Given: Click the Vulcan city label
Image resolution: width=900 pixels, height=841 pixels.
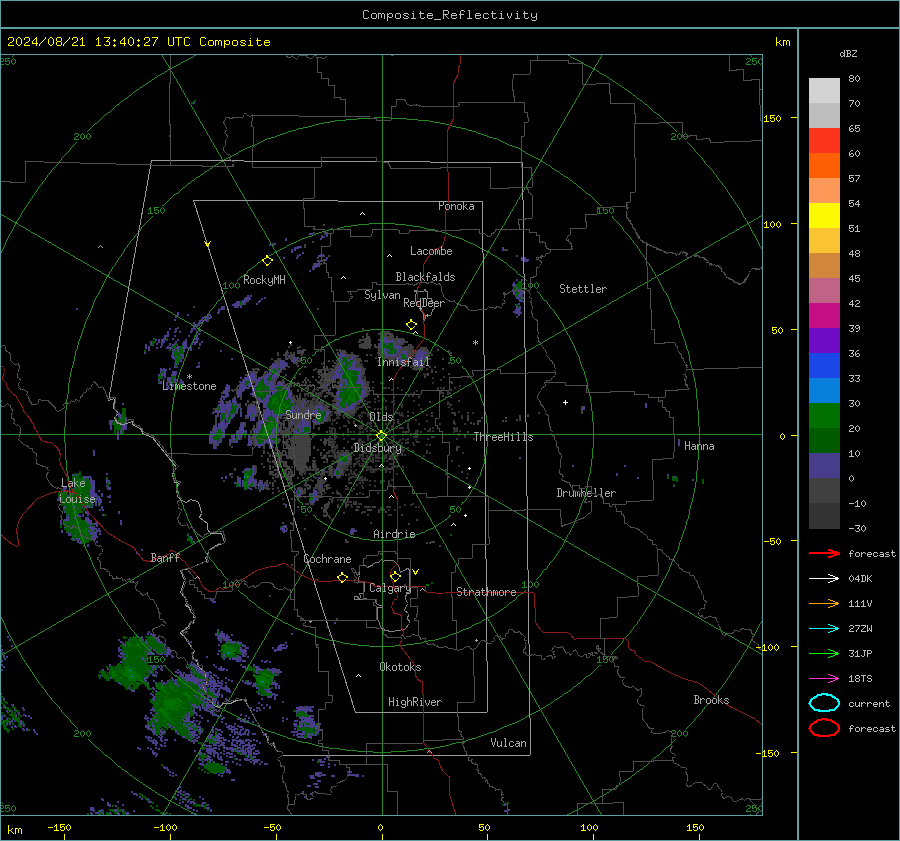Looking at the screenshot, I should [508, 743].
